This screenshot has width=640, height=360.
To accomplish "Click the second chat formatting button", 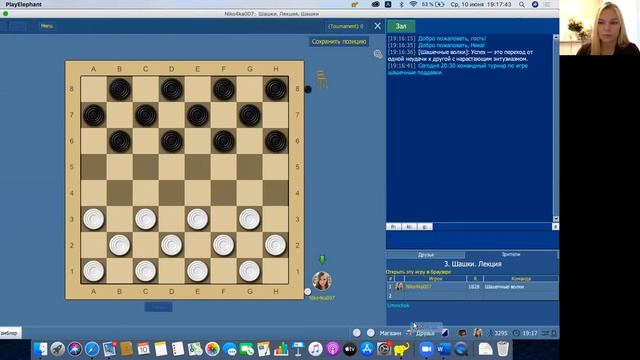I will click(x=409, y=227).
